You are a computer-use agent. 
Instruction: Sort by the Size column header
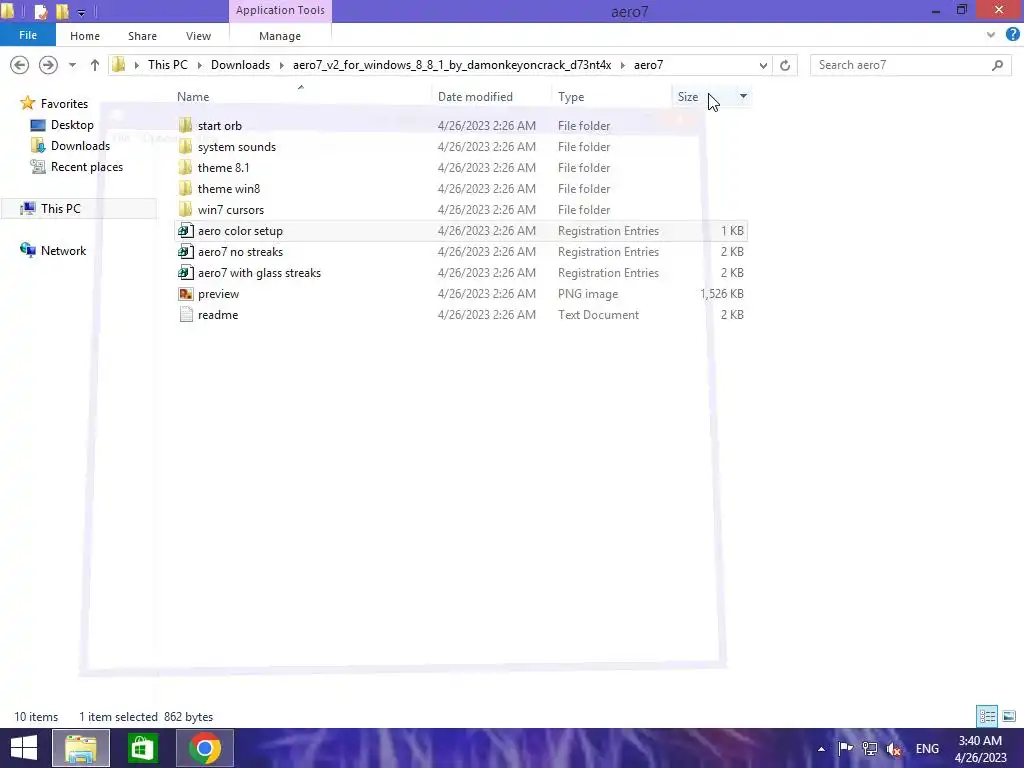point(688,97)
